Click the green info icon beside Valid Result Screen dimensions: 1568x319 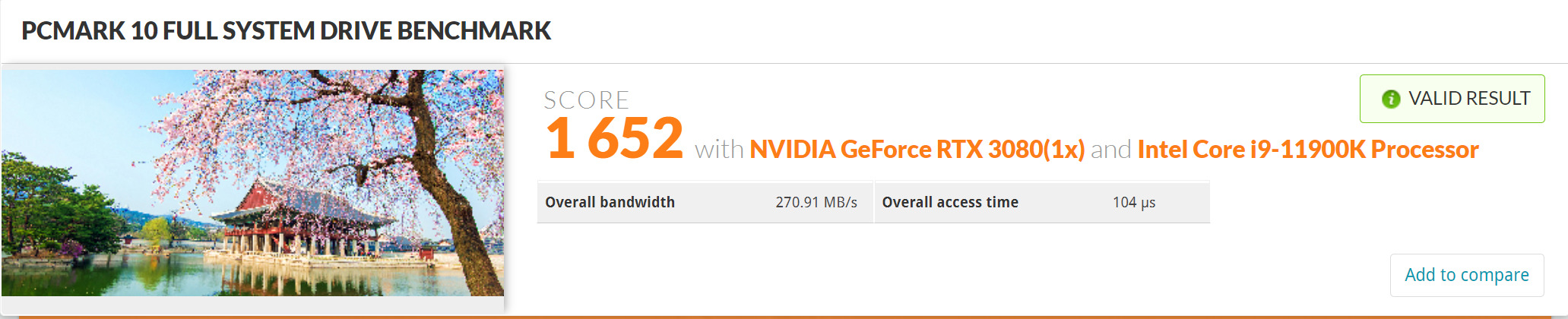point(1390,99)
